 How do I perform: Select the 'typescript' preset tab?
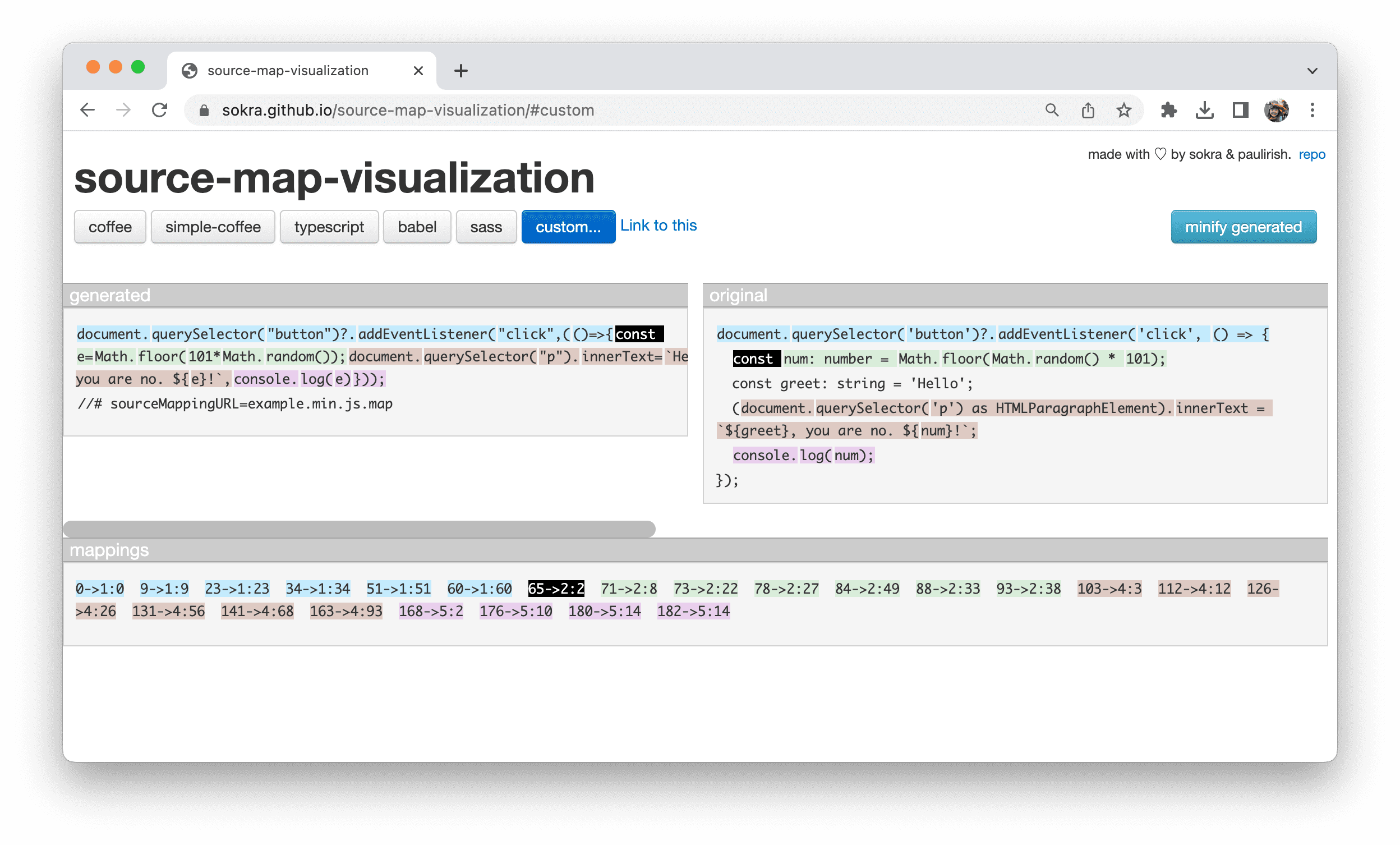coord(329,227)
